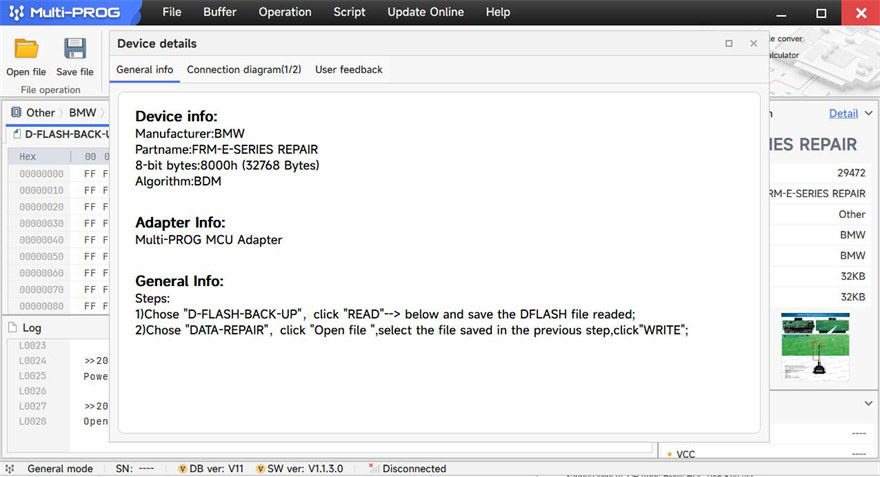Viewport: 880px width, 477px height.
Task: Click the VCC pin entry
Action: tap(685, 454)
